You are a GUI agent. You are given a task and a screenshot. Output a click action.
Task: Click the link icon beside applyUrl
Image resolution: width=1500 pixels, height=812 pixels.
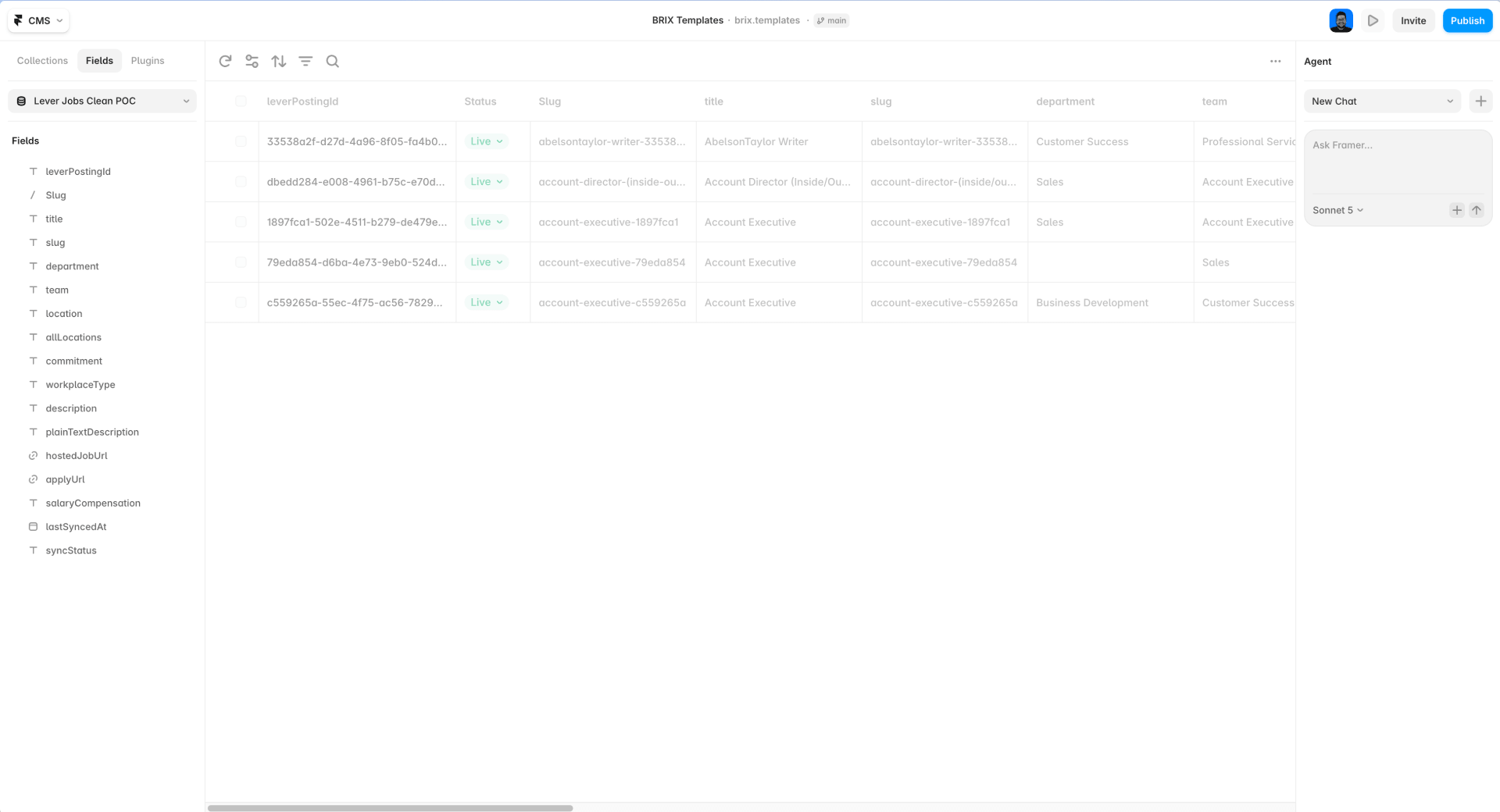[x=33, y=479]
